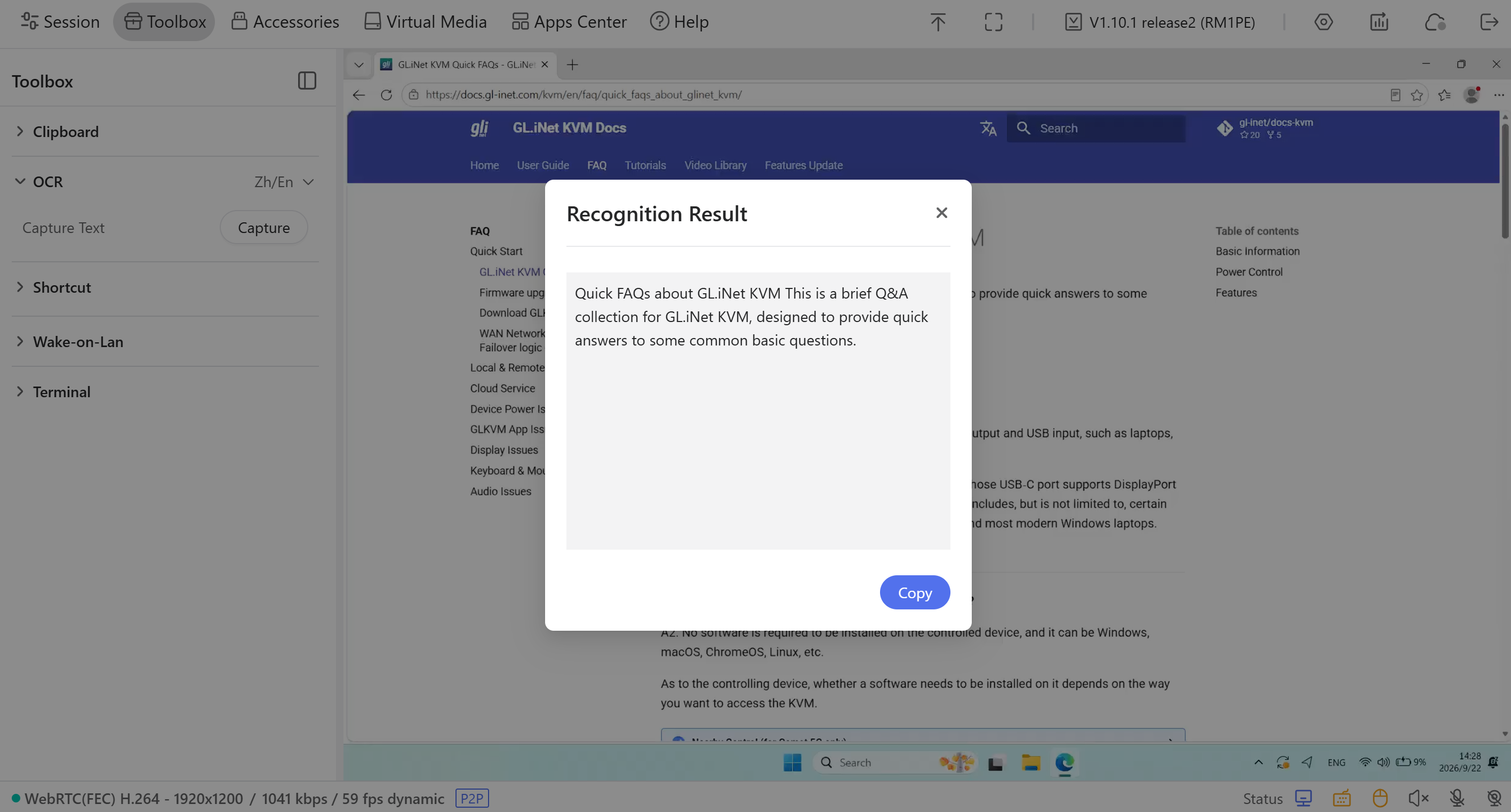Image resolution: width=1511 pixels, height=812 pixels.
Task: Open Cloud Service in the FAQ sidebar
Action: (502, 388)
